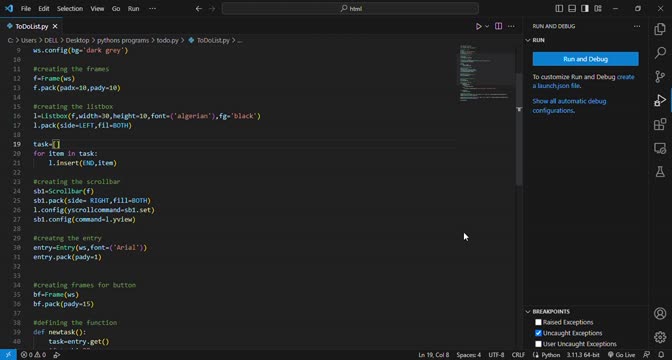672x360 pixels.
Task: Open the Accounts icon in activity bar
Action: click(x=660, y=313)
